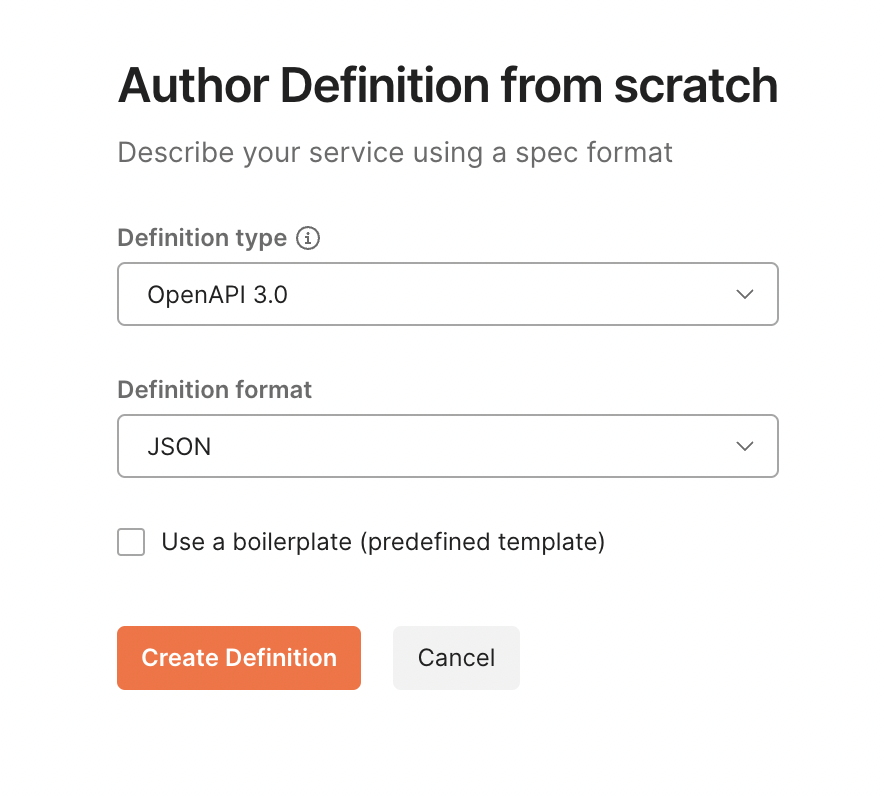The height and width of the screenshot is (796, 884).
Task: Click the empty middle of the Definition type combo box
Action: (507, 294)
